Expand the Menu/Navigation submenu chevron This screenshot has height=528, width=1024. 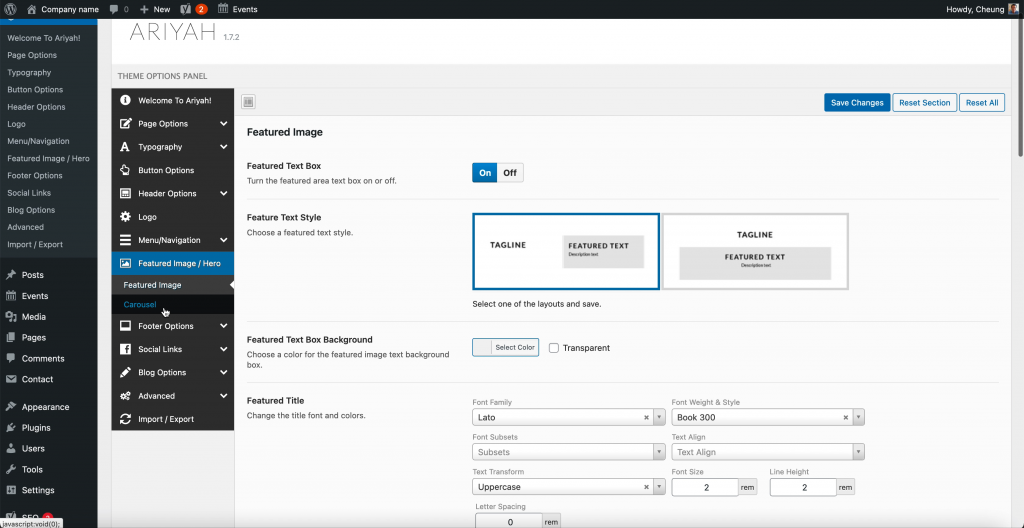click(x=223, y=240)
